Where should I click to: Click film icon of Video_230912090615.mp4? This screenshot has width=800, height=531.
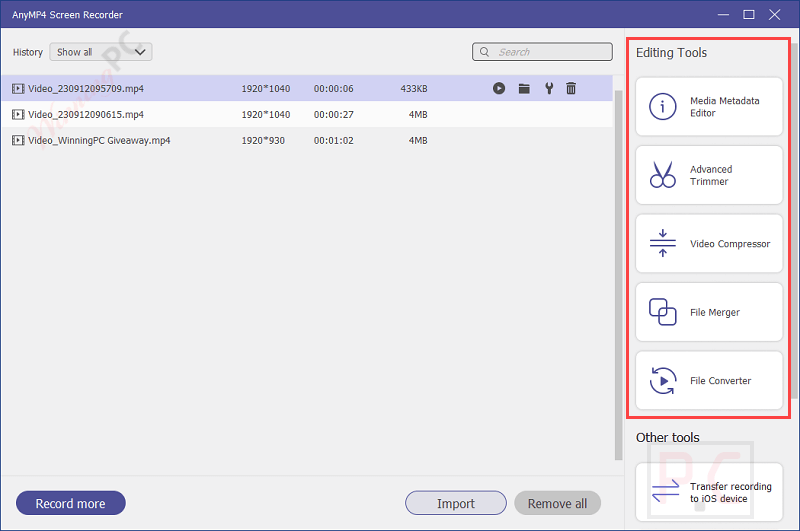(x=18, y=115)
